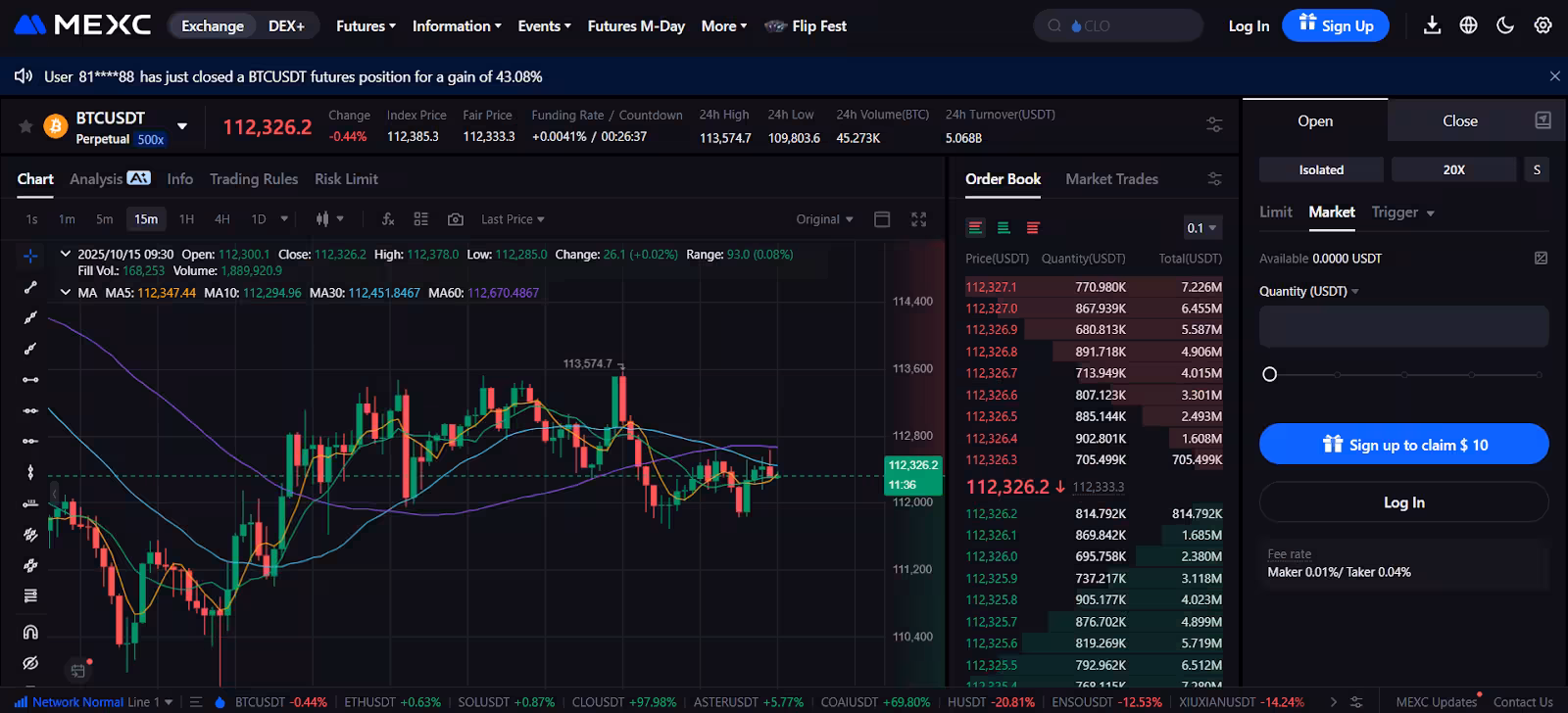Click the quantity slider handle

point(1269,374)
